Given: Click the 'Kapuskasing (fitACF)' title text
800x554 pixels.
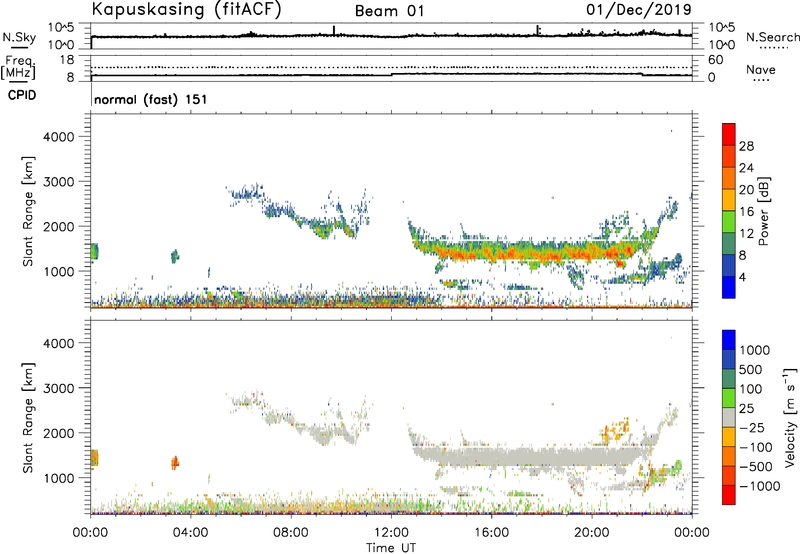Looking at the screenshot, I should pyautogui.click(x=186, y=10).
